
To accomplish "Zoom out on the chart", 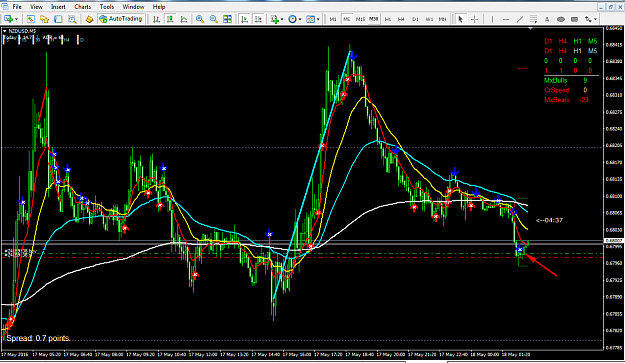I will 214,19.
